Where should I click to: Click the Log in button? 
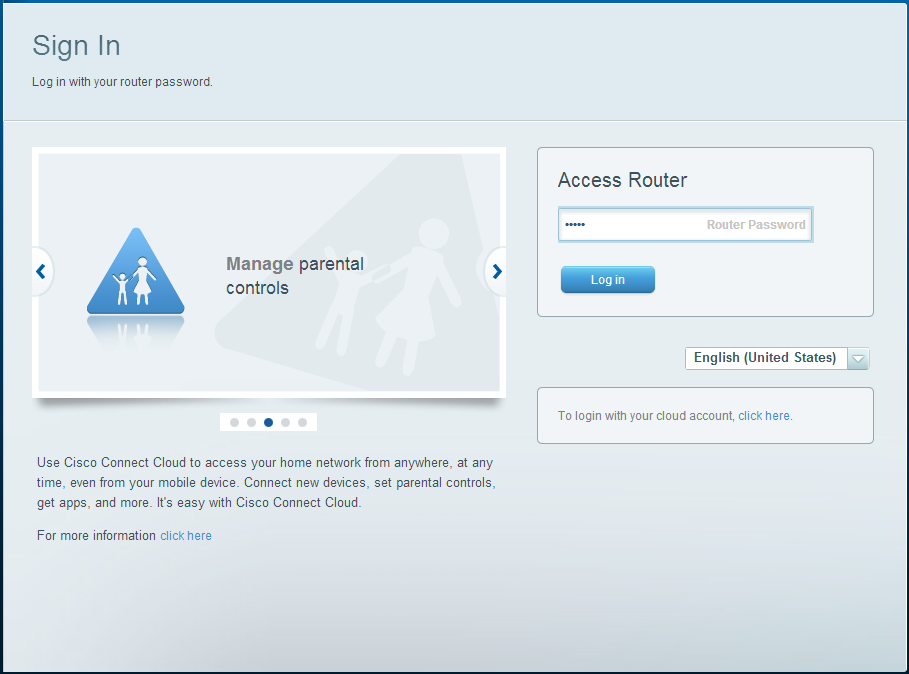click(x=608, y=279)
